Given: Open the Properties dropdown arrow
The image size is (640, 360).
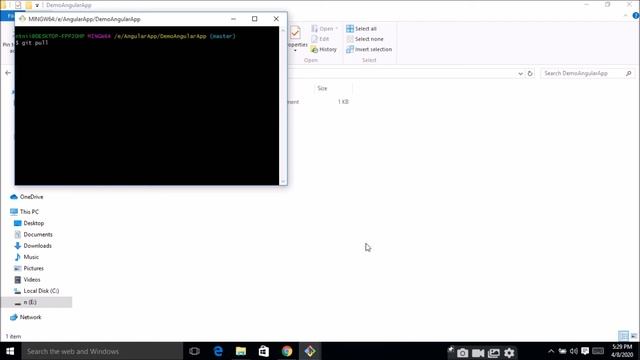Looking at the screenshot, I should 296,50.
